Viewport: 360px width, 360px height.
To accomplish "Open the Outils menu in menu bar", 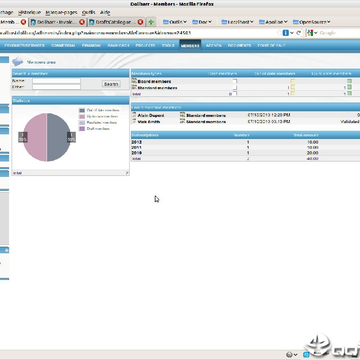I will [x=89, y=12].
